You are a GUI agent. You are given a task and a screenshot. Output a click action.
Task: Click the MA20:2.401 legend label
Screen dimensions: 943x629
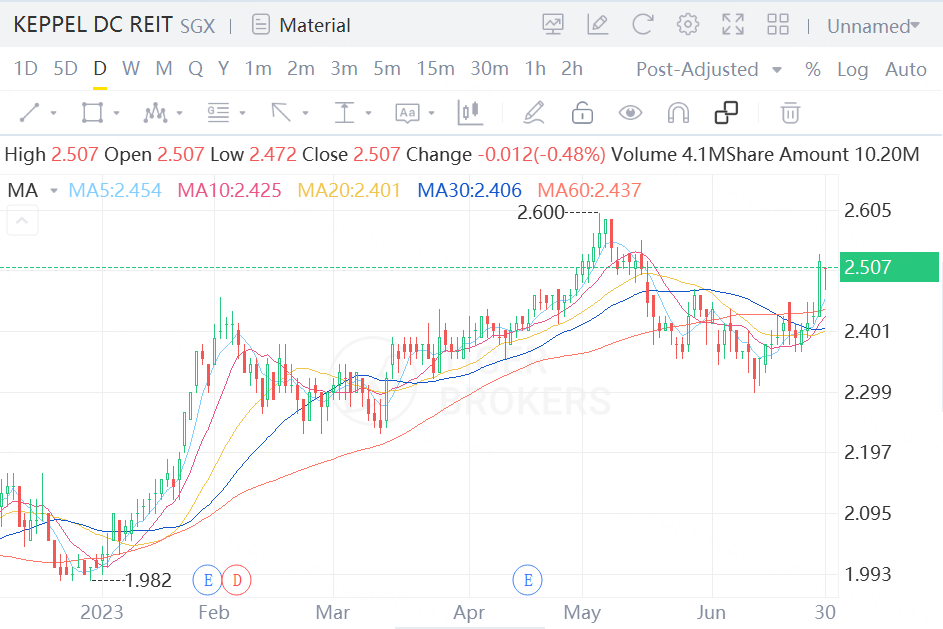[349, 190]
